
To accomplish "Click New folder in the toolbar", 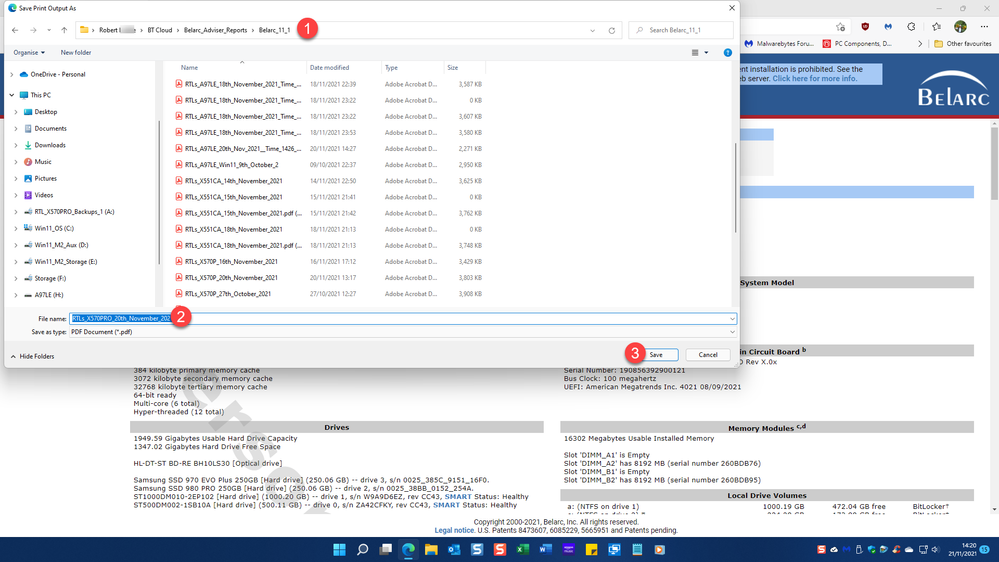I will [76, 53].
